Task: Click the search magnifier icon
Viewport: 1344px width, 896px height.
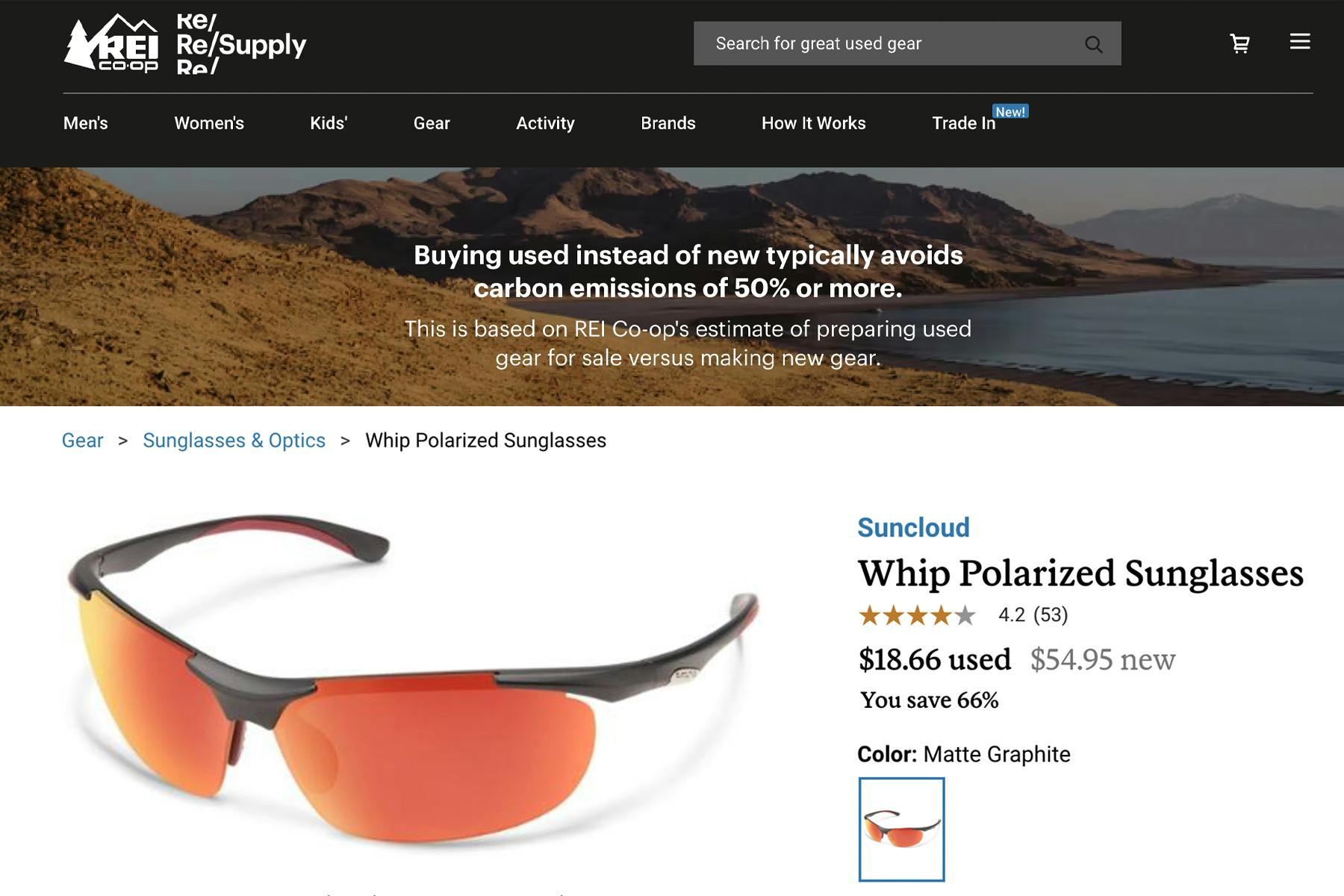Action: [1094, 43]
